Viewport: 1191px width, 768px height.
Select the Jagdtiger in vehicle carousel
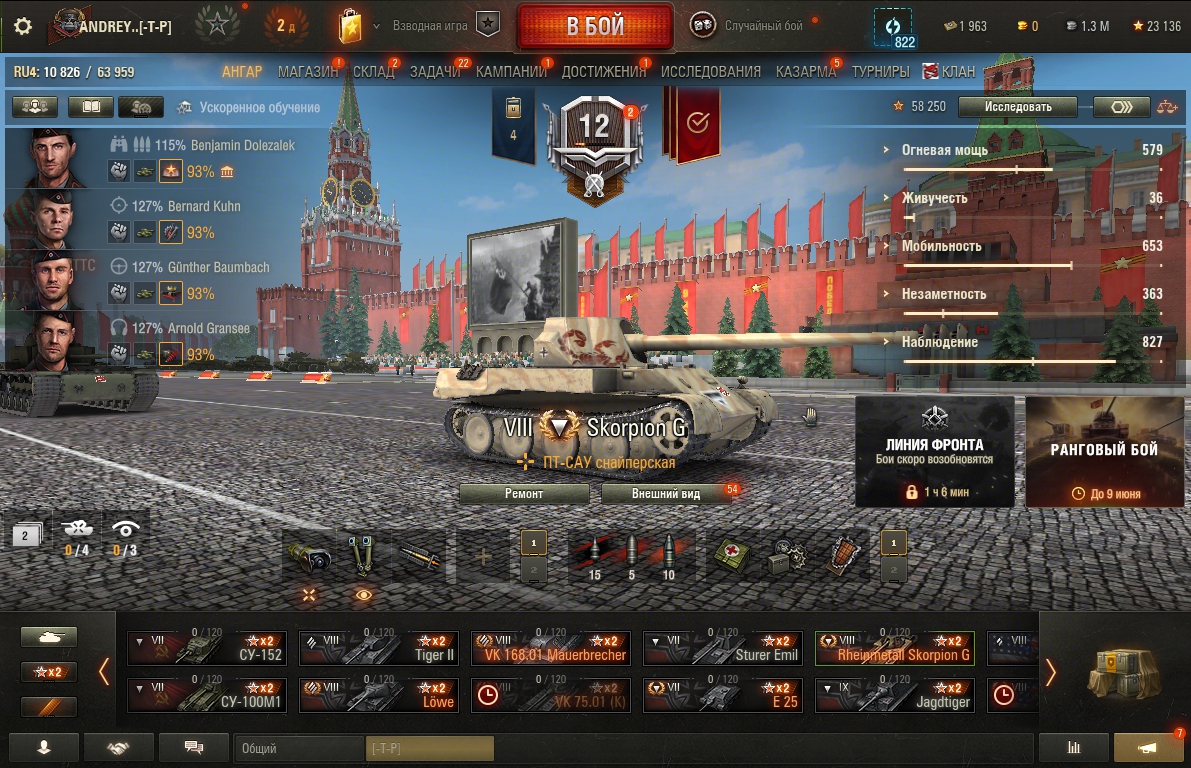click(x=894, y=695)
